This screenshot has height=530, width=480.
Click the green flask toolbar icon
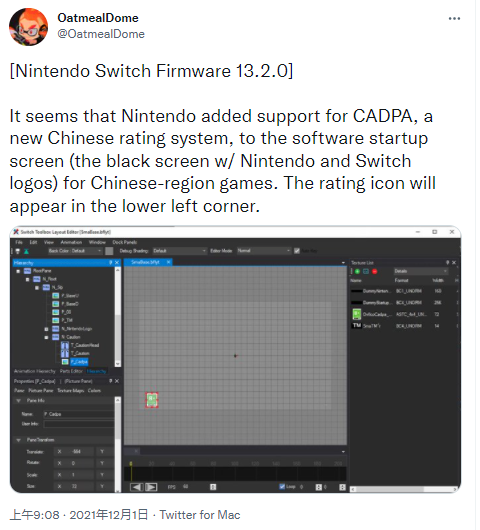tap(26, 251)
